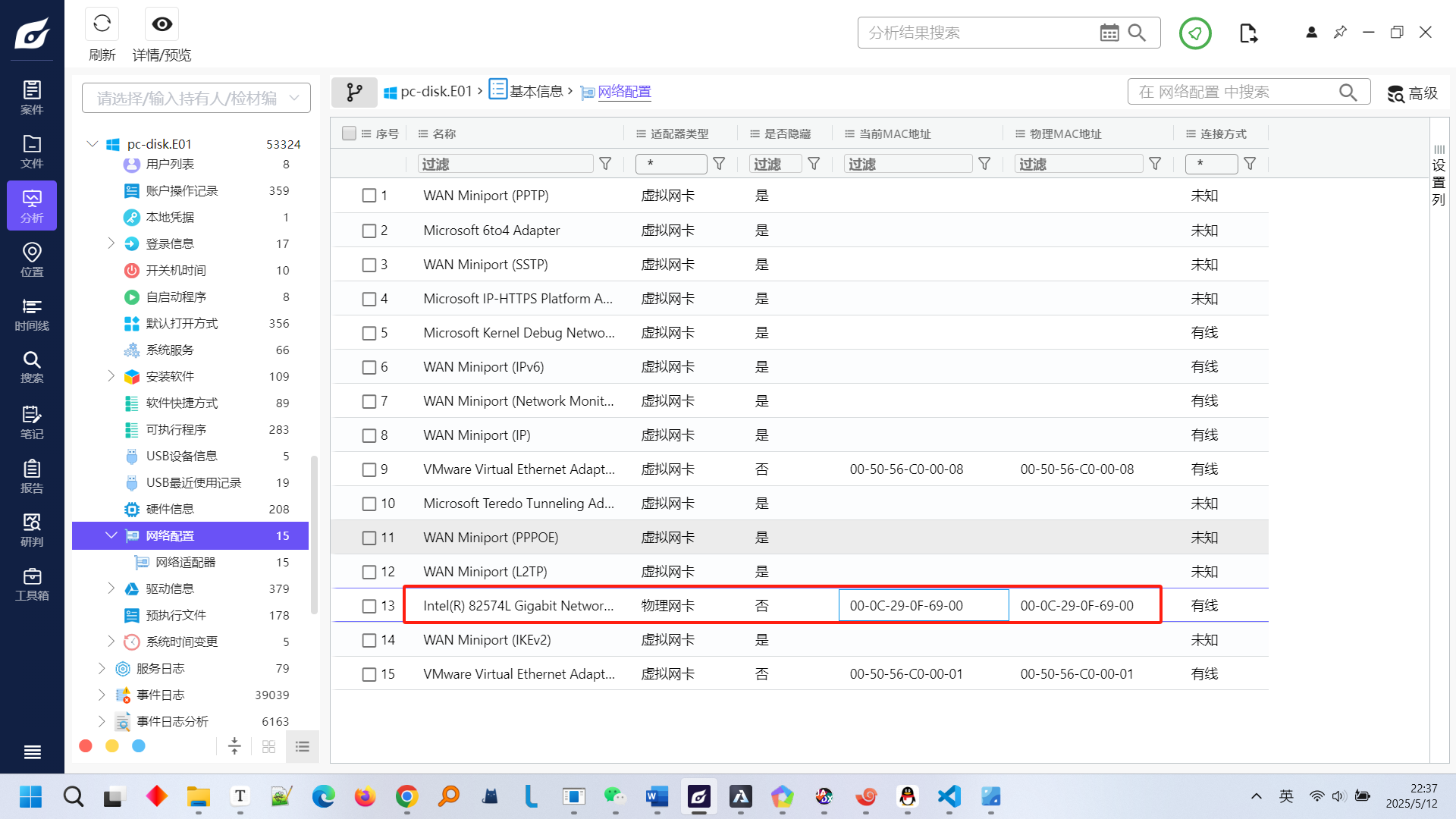Expand the 安装软件 tree node

point(111,375)
